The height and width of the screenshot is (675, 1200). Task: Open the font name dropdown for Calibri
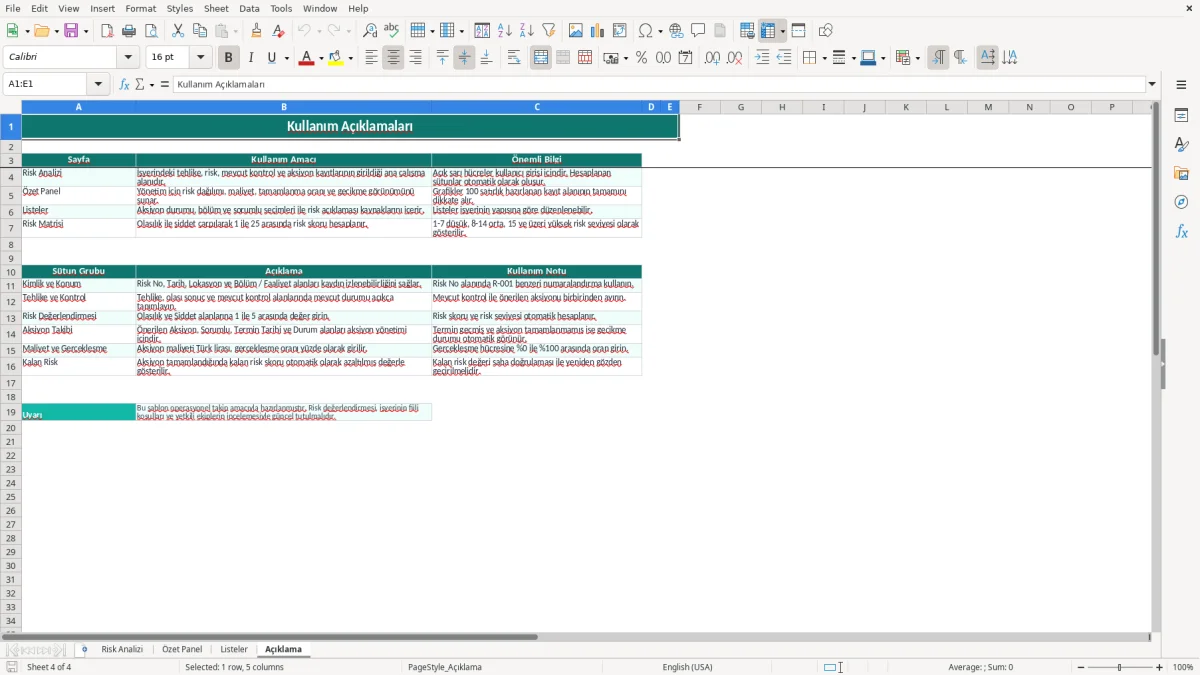tap(128, 58)
